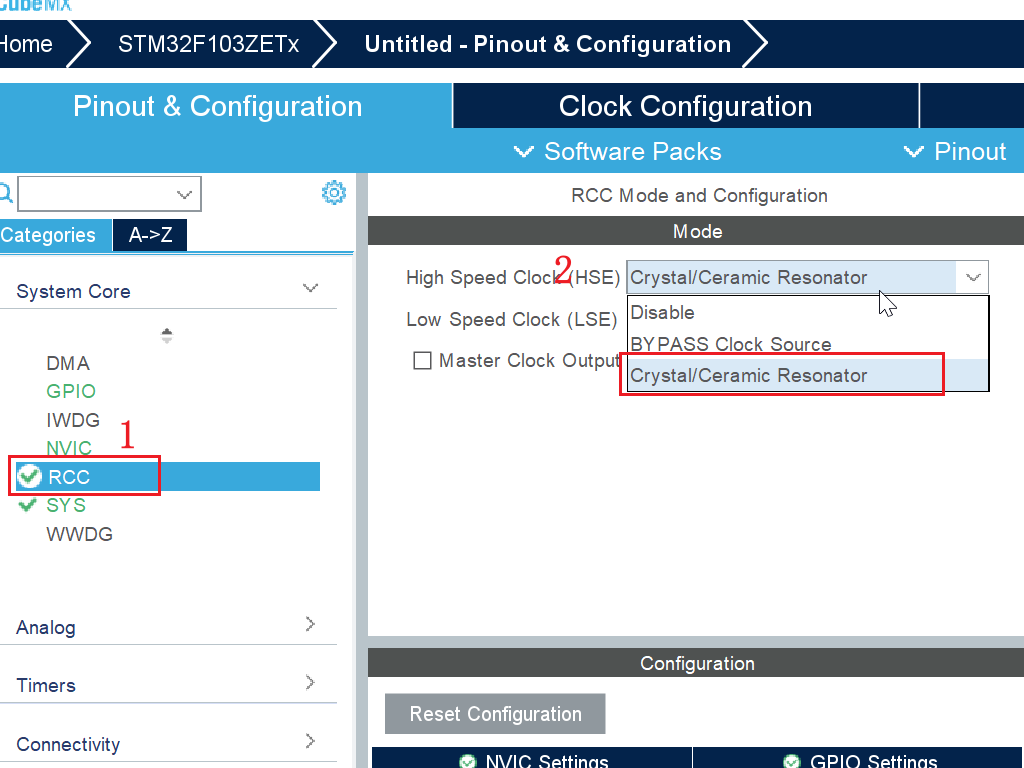1024x768 pixels.
Task: Click the search magnifier icon
Action: click(5, 193)
